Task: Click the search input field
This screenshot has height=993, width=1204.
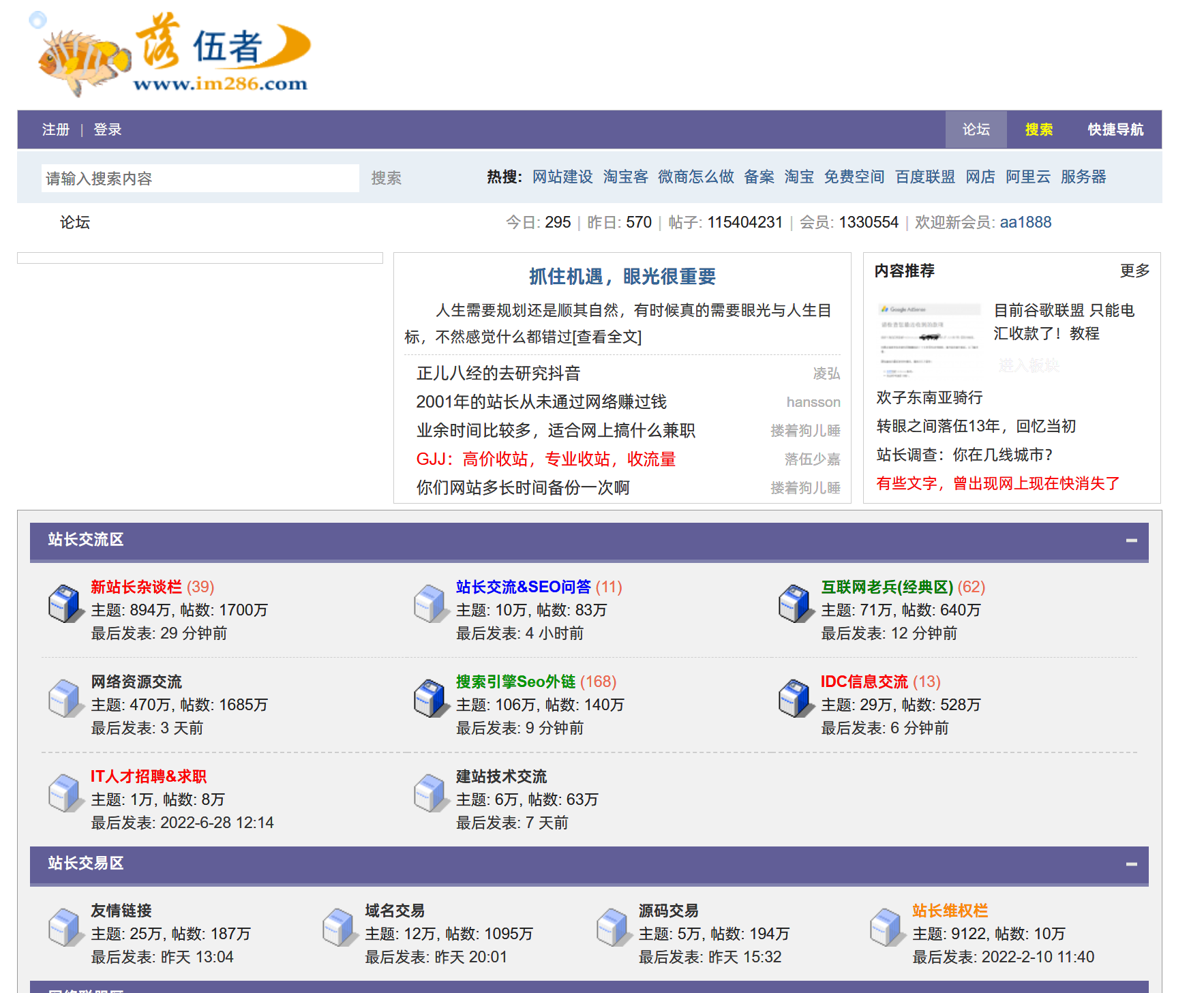Action: pos(200,179)
